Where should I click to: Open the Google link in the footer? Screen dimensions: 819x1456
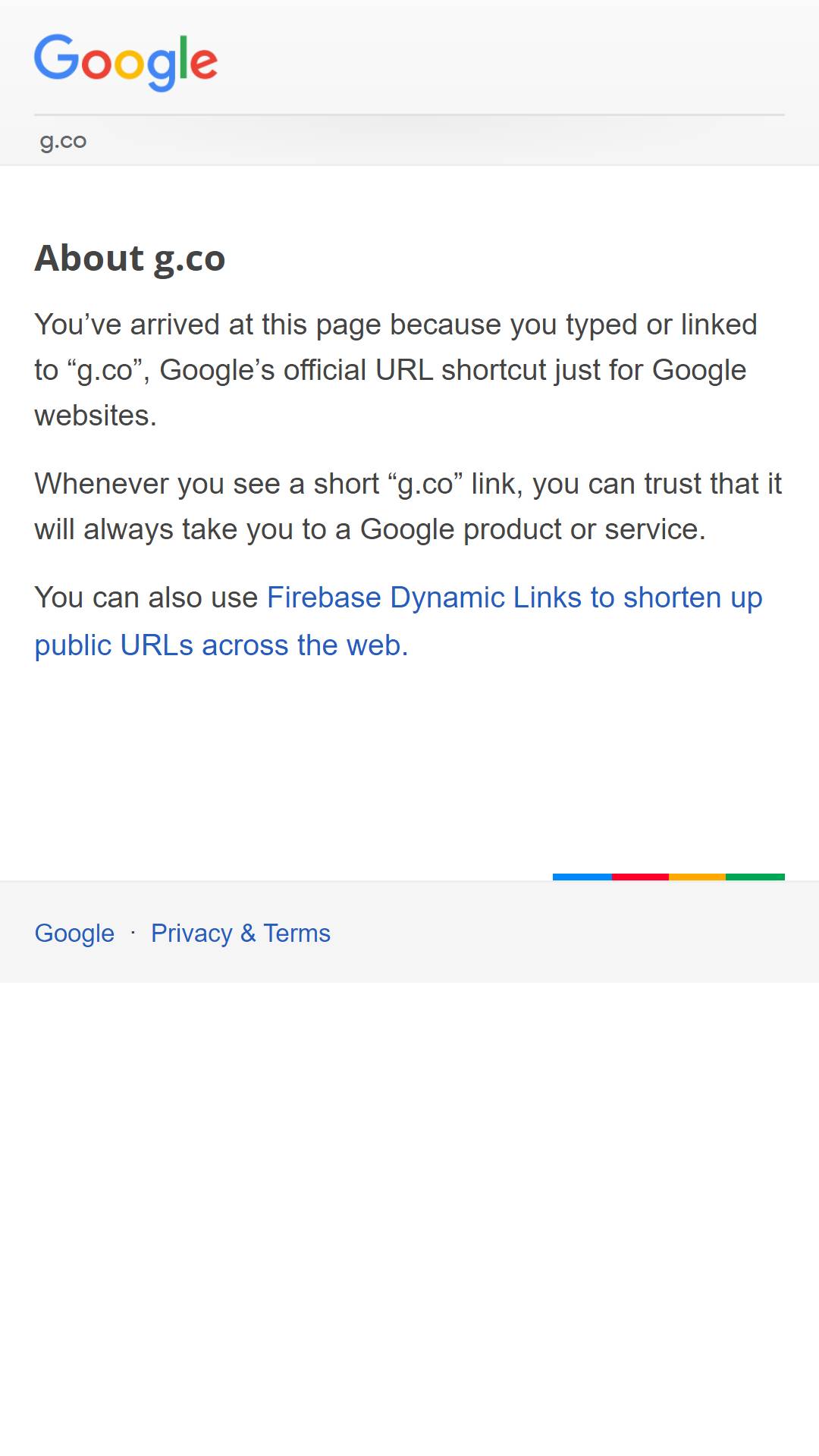74,933
